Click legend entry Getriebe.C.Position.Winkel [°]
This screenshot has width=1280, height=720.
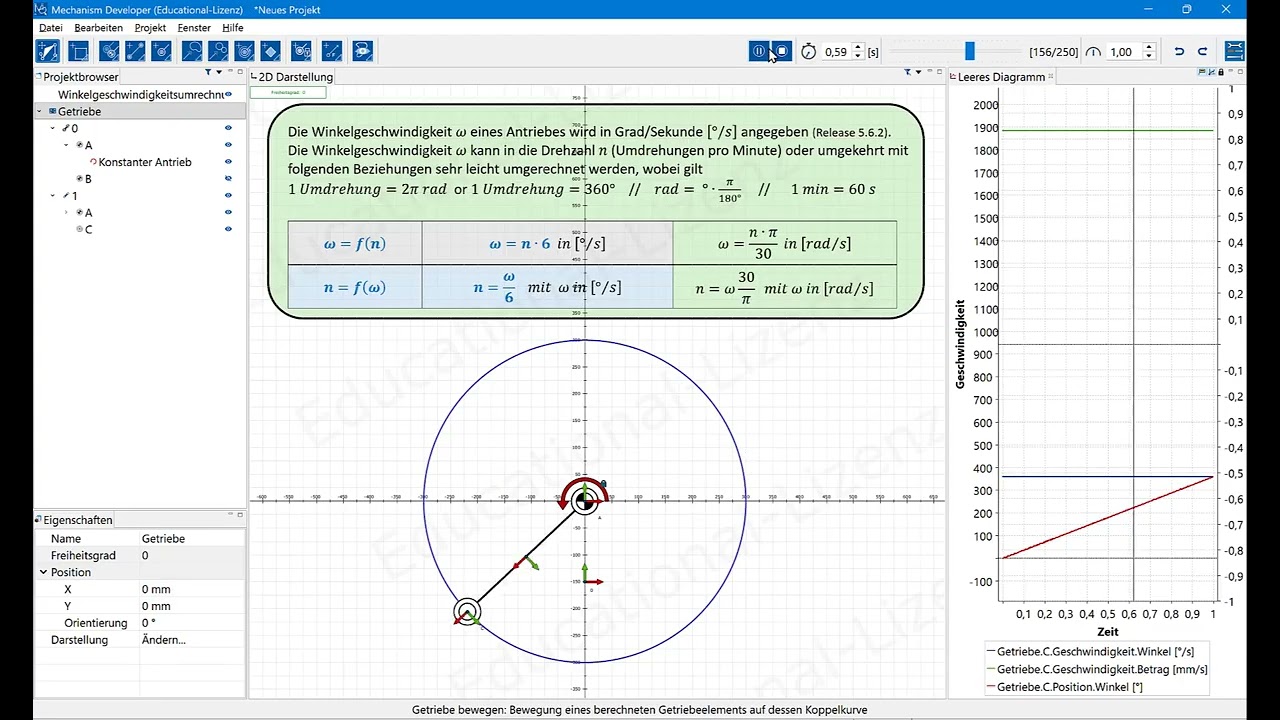pos(1070,687)
